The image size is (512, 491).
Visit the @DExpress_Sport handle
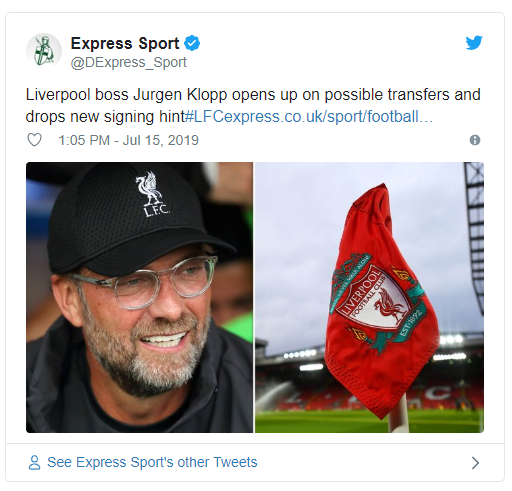coord(129,62)
